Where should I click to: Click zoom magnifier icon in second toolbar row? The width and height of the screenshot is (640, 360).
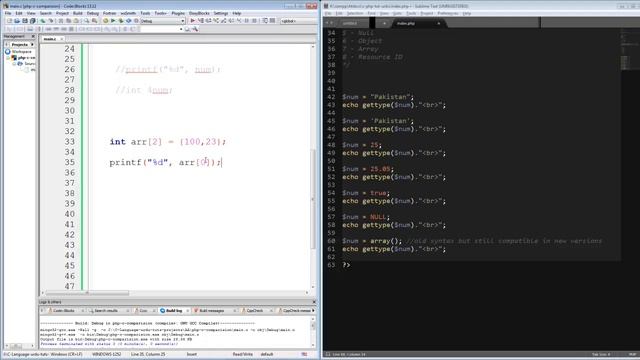[x=187, y=29]
